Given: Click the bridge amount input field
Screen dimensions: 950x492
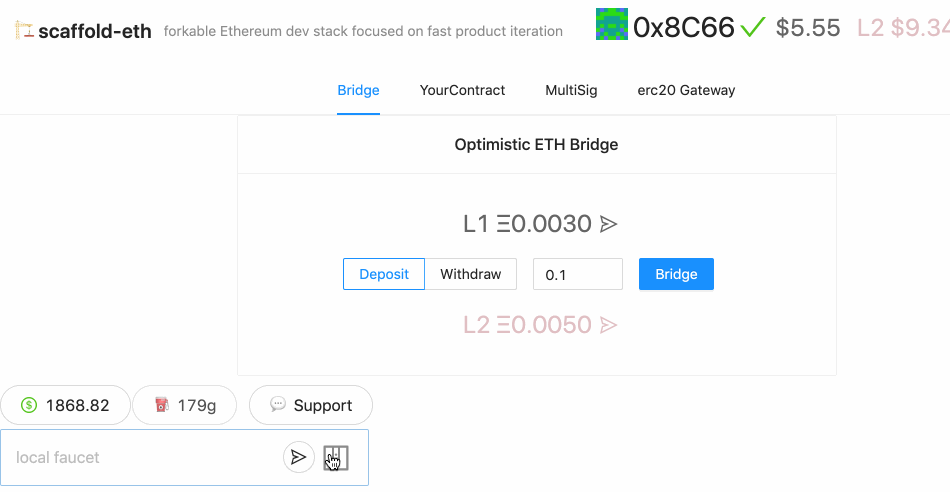Looking at the screenshot, I should (x=577, y=274).
